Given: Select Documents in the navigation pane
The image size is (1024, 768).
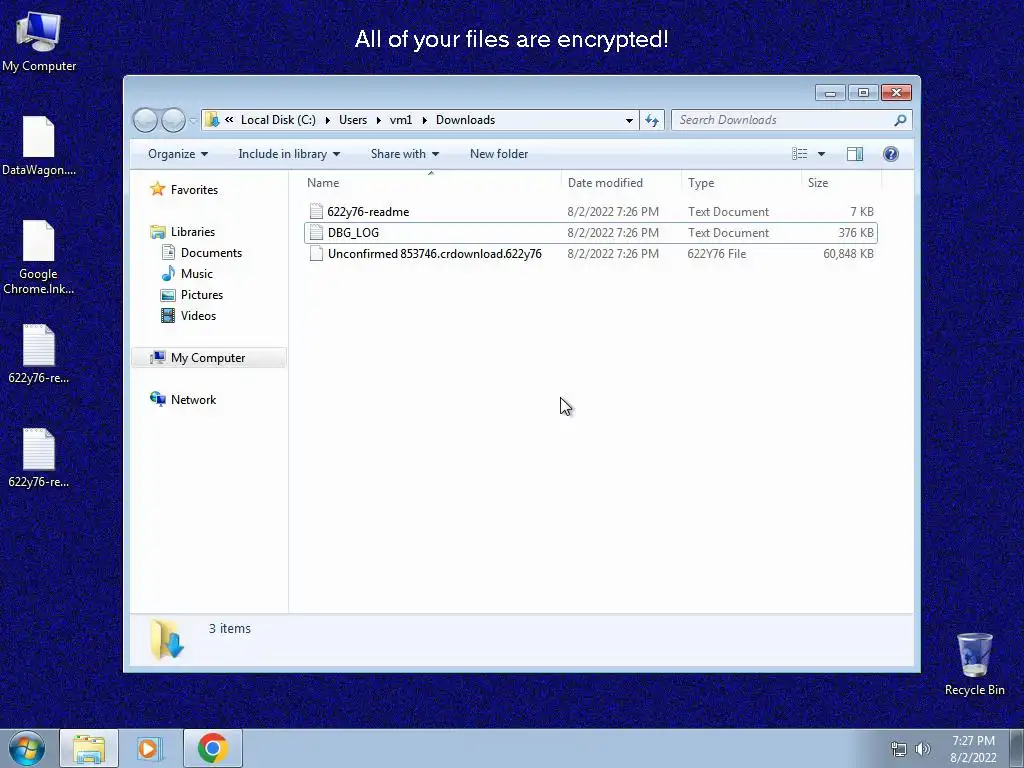Looking at the screenshot, I should (x=211, y=253).
